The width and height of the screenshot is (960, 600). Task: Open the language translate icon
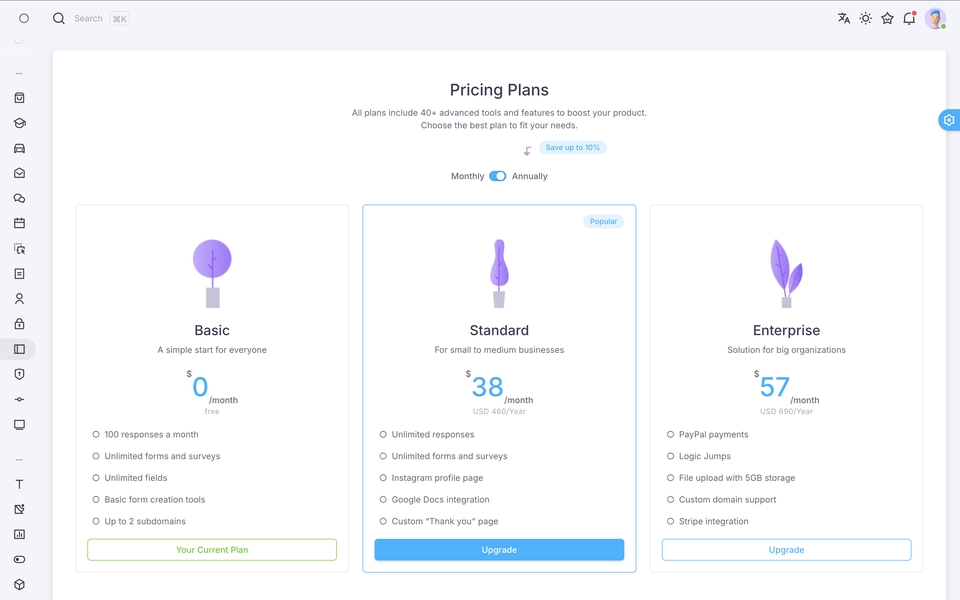(844, 18)
